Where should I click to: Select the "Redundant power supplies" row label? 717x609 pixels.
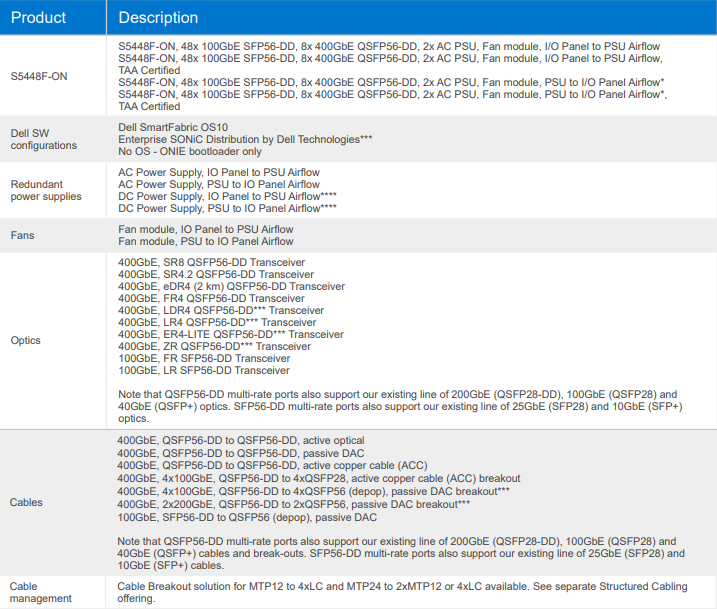47,190
